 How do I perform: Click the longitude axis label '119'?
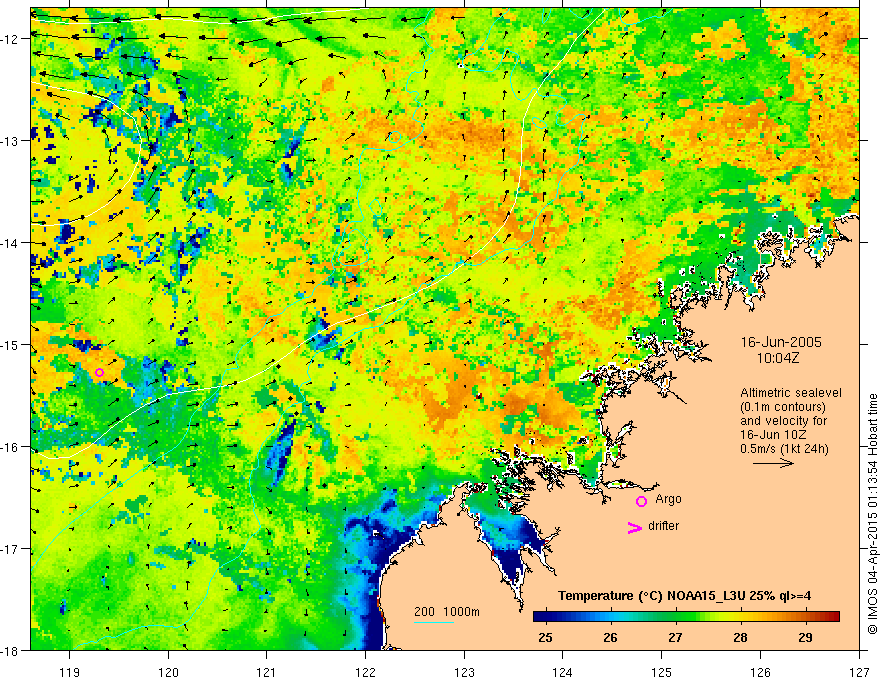(x=70, y=672)
